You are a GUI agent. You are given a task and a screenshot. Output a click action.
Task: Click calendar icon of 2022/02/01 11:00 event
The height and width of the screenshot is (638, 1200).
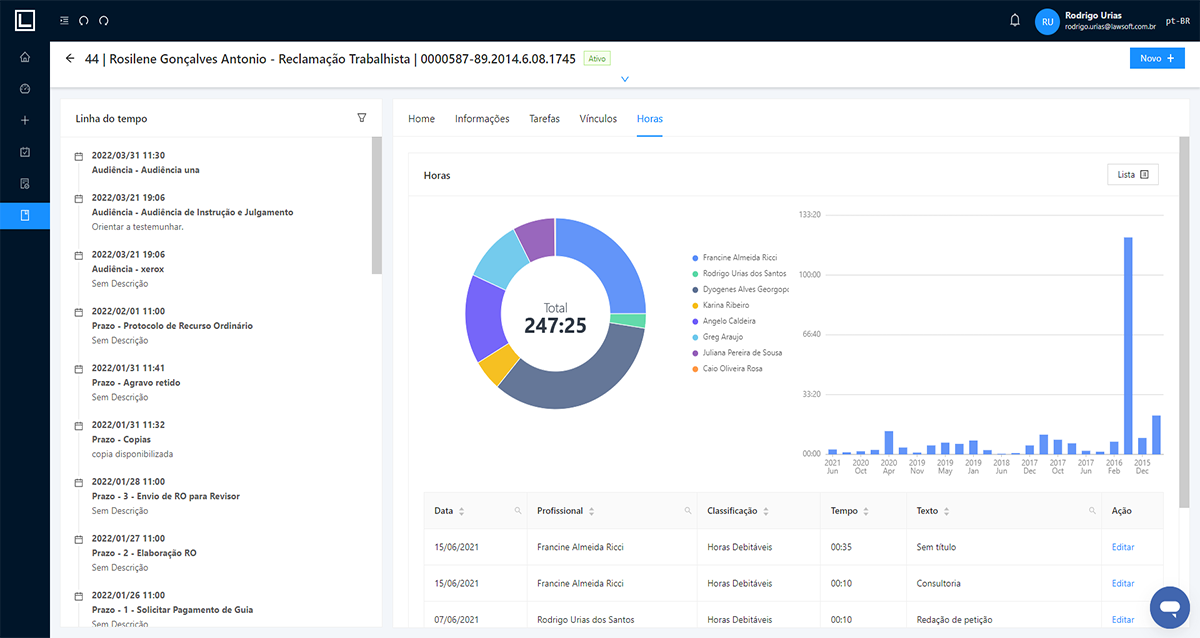click(79, 312)
